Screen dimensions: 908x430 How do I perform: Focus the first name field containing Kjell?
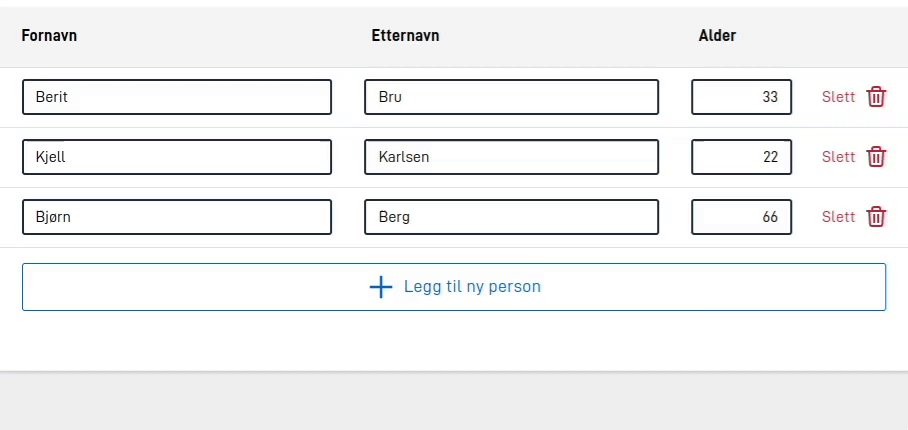click(x=176, y=157)
